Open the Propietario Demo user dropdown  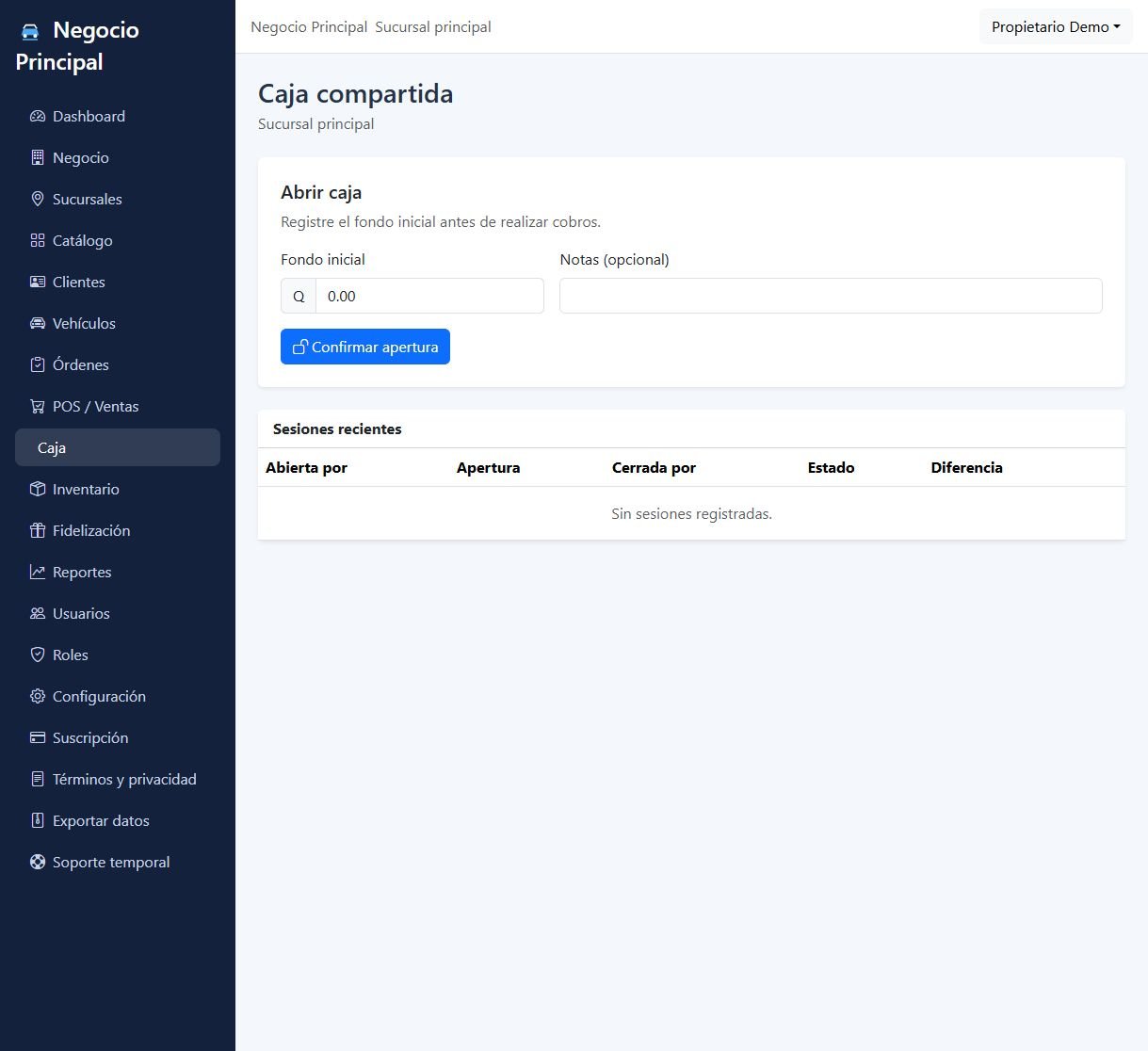coord(1056,27)
